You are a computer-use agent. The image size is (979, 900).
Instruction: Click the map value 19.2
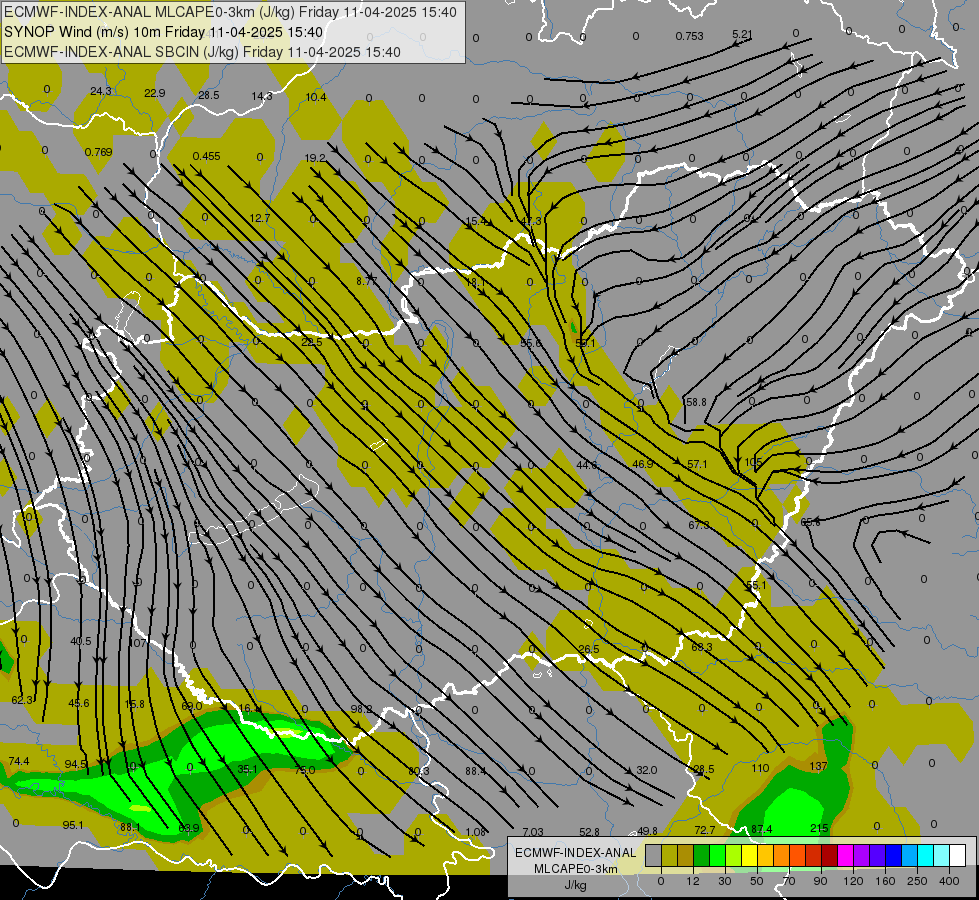point(315,158)
